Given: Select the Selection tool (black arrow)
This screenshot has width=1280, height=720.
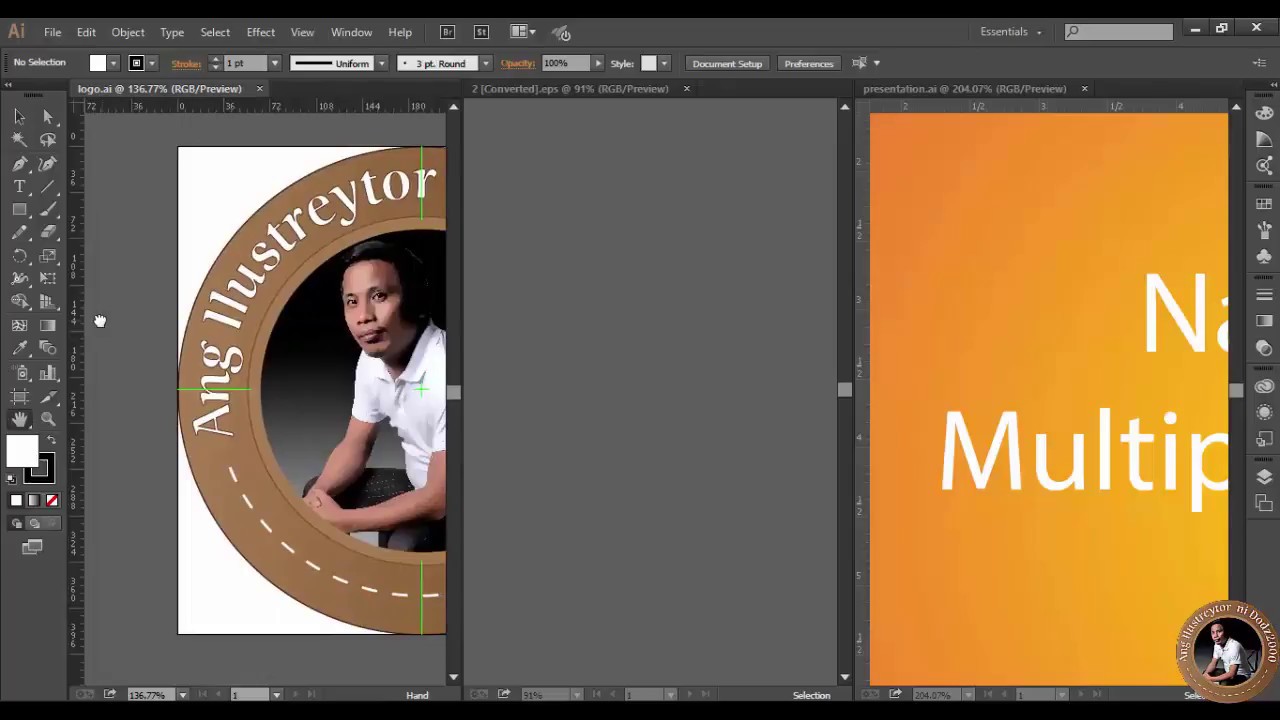Looking at the screenshot, I should coord(20,116).
